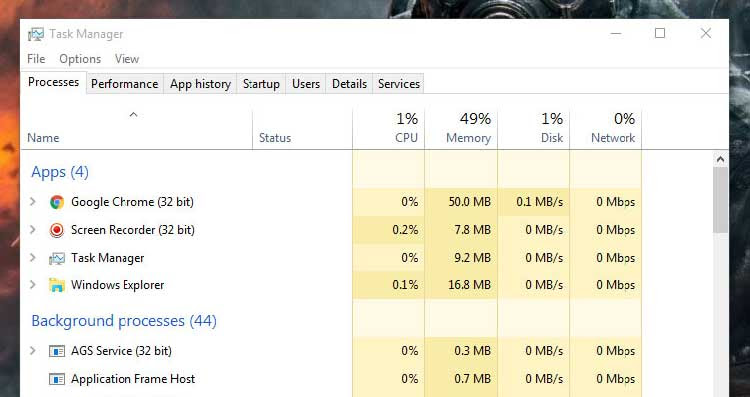Click Screen Recorder's 7.8 MB memory value
The width and height of the screenshot is (750, 397).
tap(473, 230)
